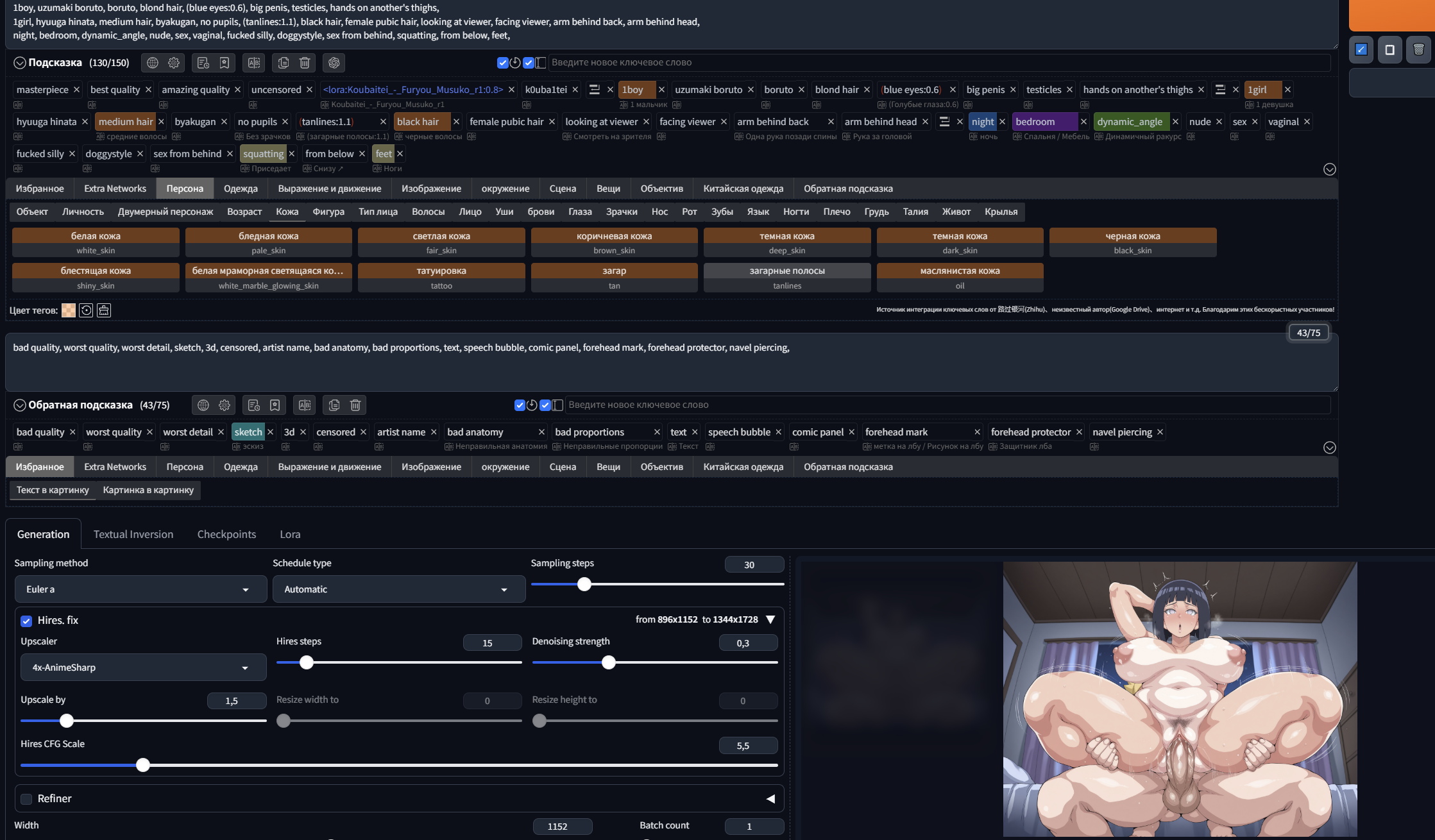Expand the Refiner section triangle

(x=770, y=799)
